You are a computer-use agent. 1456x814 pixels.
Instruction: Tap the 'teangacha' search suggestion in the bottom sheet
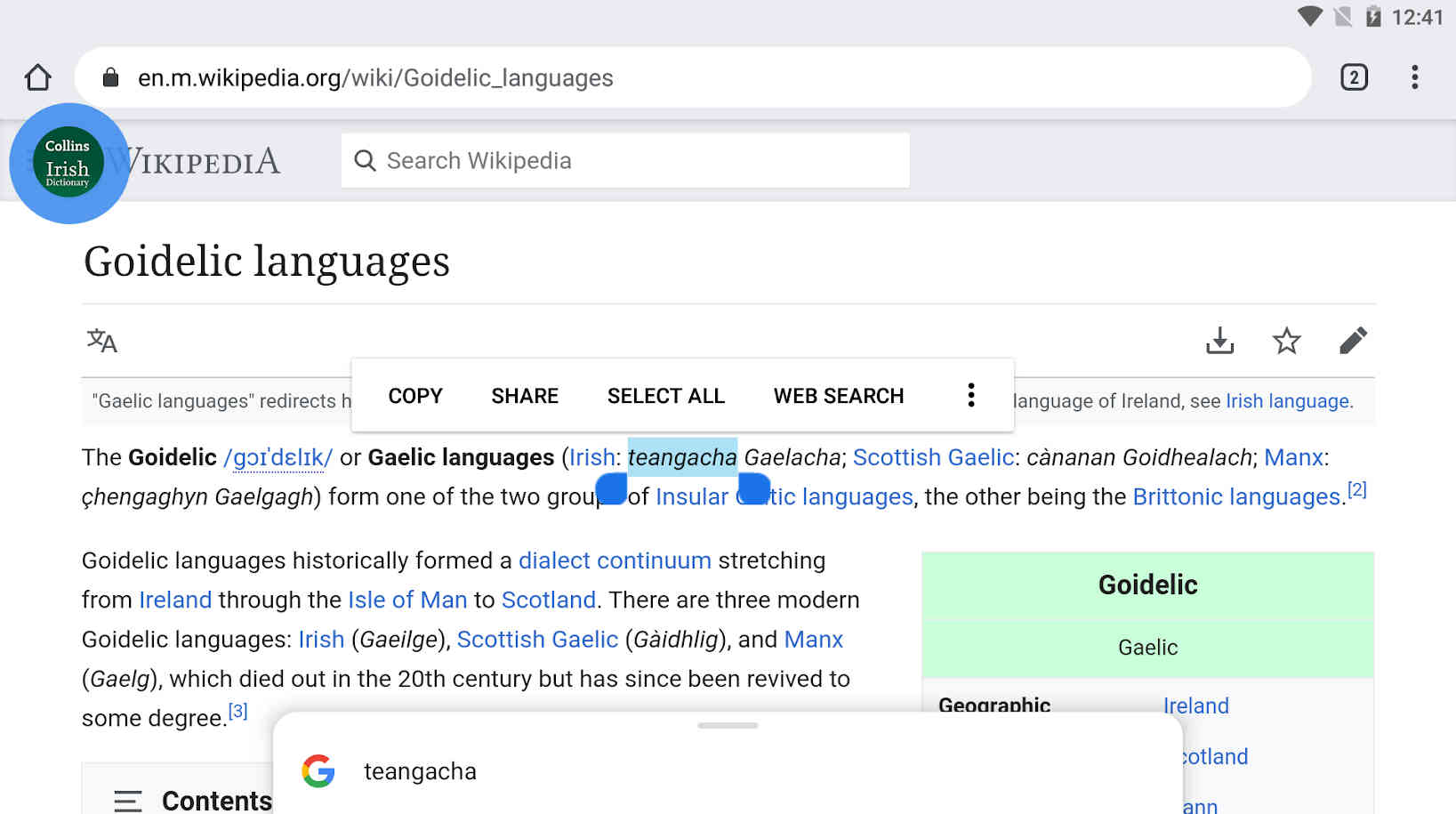[420, 771]
